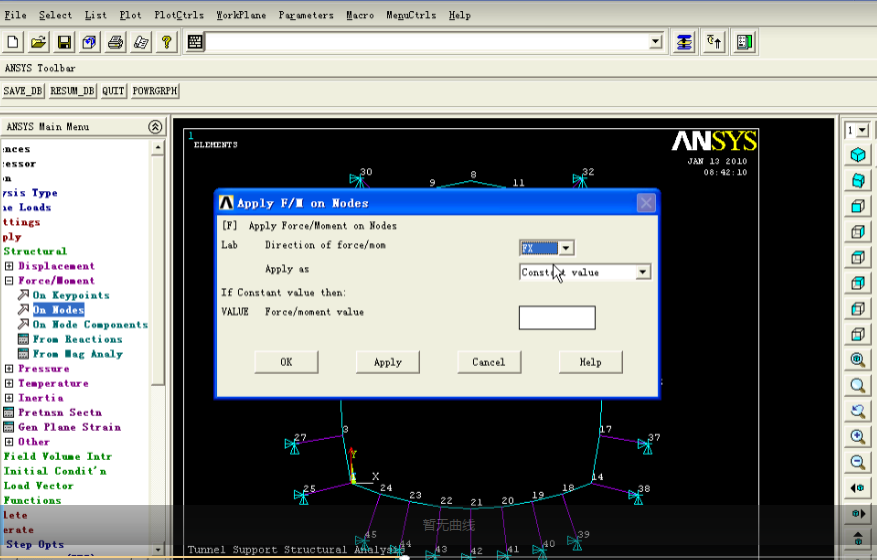The height and width of the screenshot is (560, 877).
Task: Expand the Other tree node
Action: [9, 441]
